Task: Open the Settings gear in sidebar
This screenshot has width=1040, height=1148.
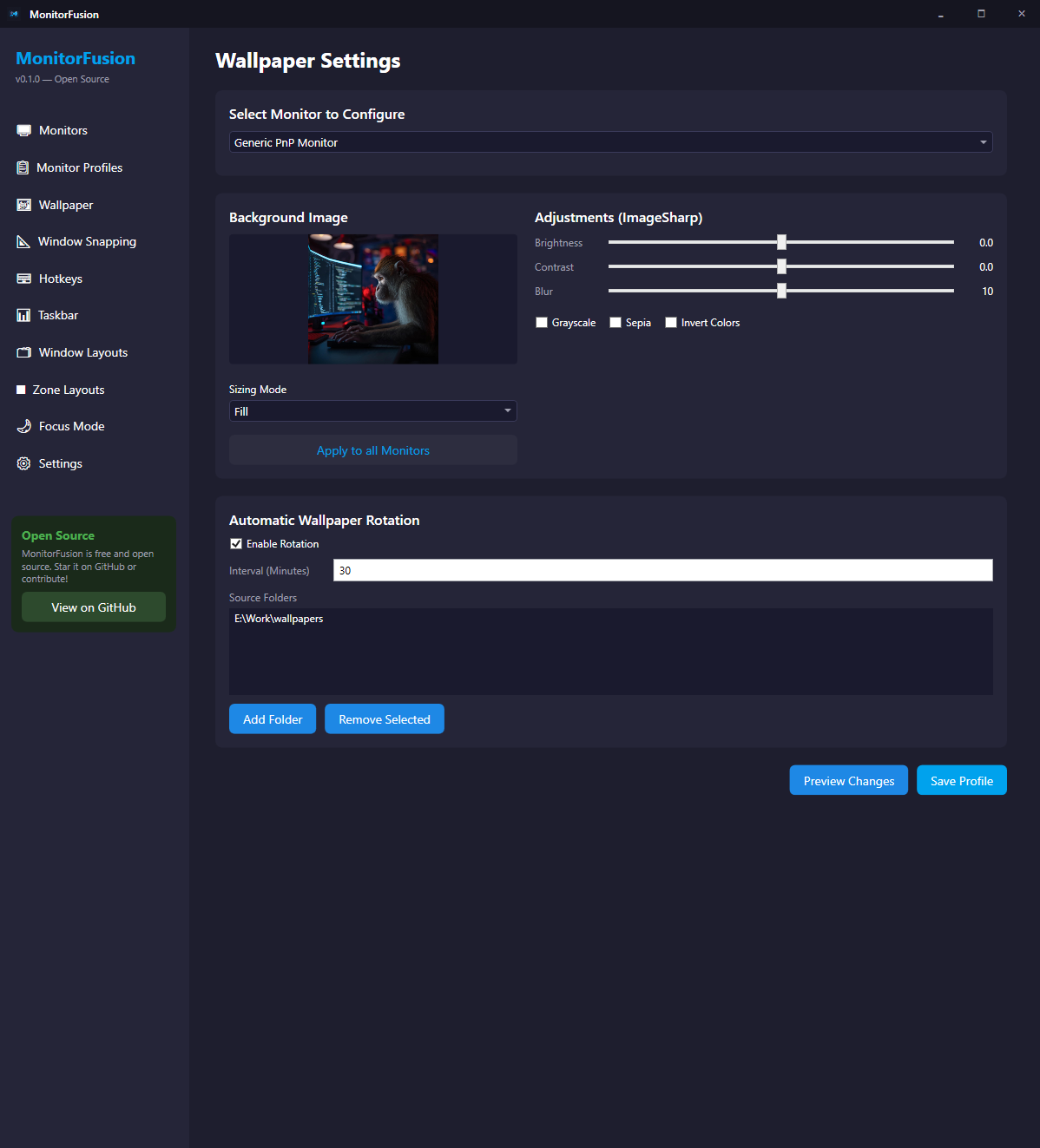Action: (23, 462)
